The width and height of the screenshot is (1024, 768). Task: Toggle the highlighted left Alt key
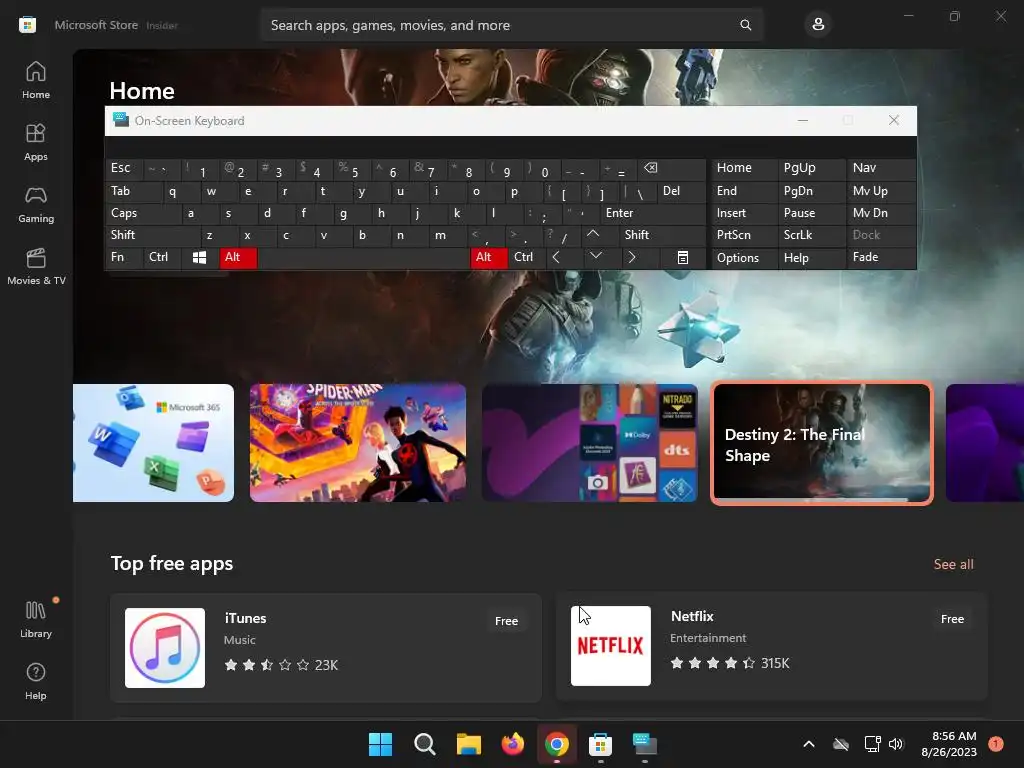(x=238, y=257)
